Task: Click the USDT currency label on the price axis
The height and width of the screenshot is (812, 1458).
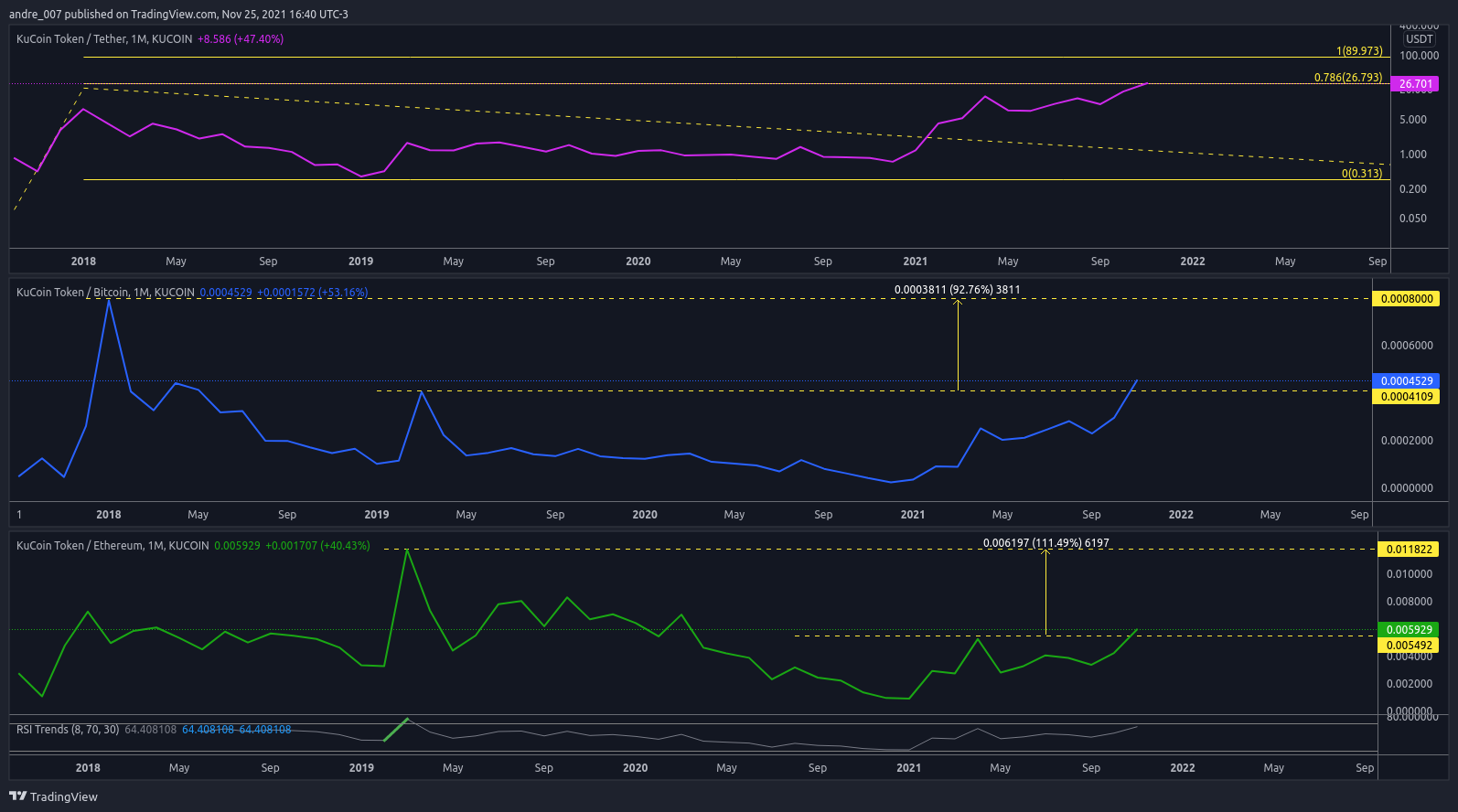Action: [x=1419, y=39]
